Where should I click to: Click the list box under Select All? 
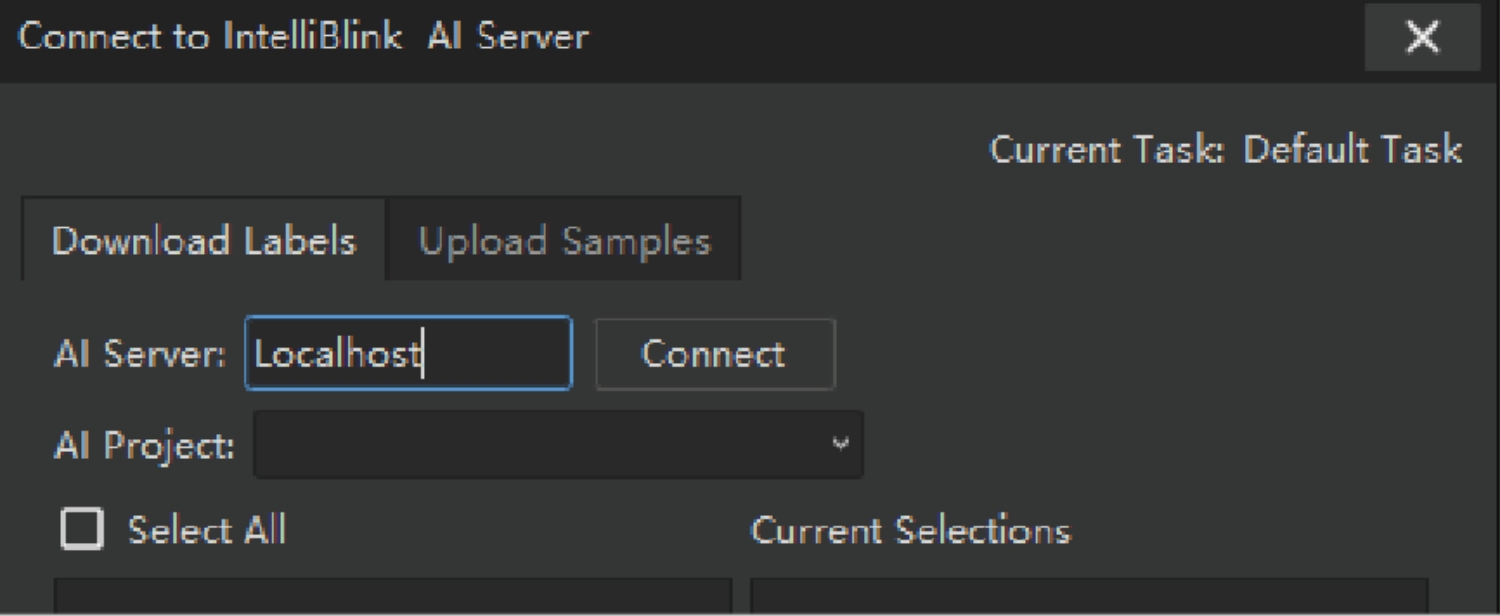coord(392,597)
